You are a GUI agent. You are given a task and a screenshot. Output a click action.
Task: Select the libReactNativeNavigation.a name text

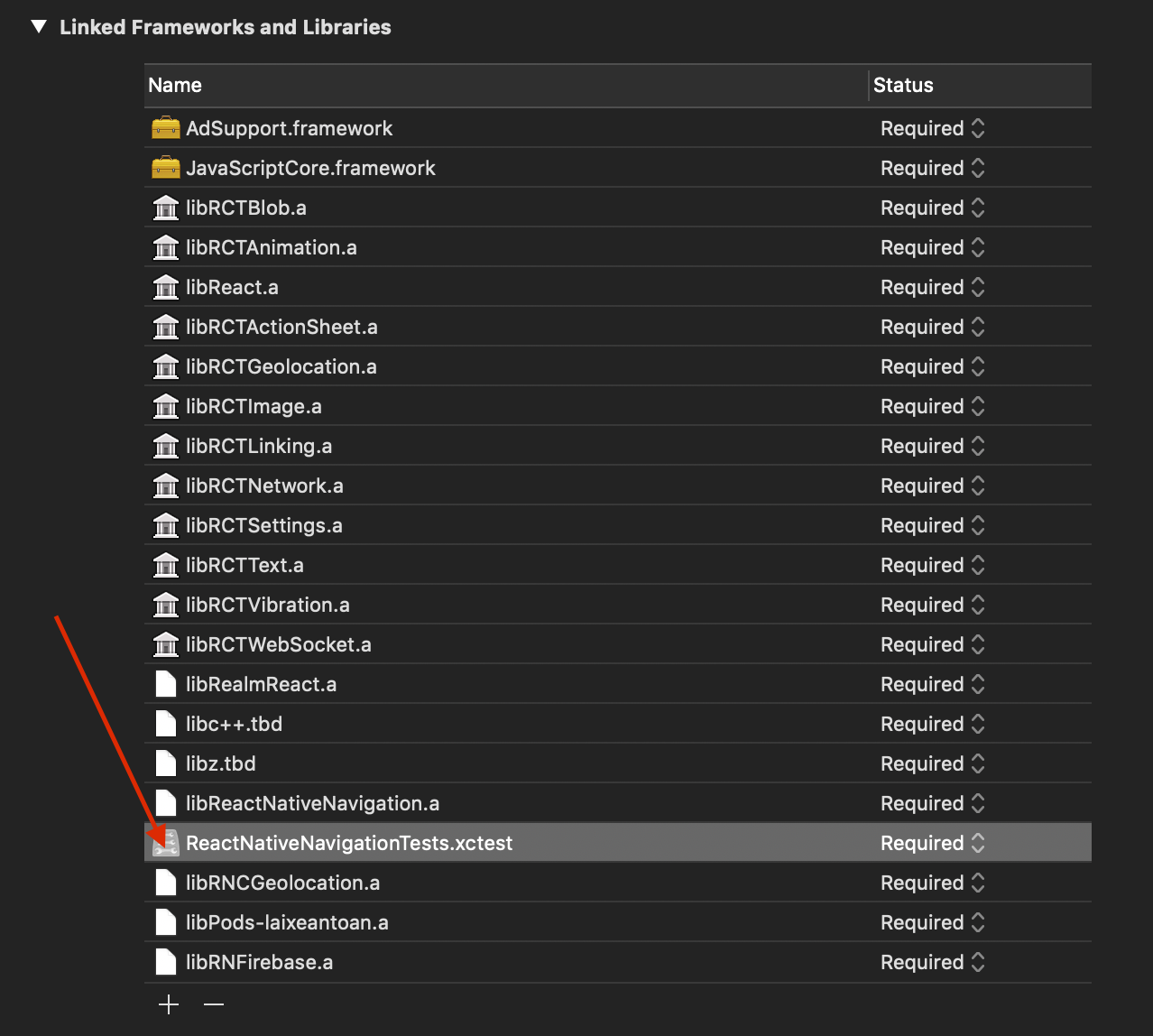pyautogui.click(x=313, y=803)
